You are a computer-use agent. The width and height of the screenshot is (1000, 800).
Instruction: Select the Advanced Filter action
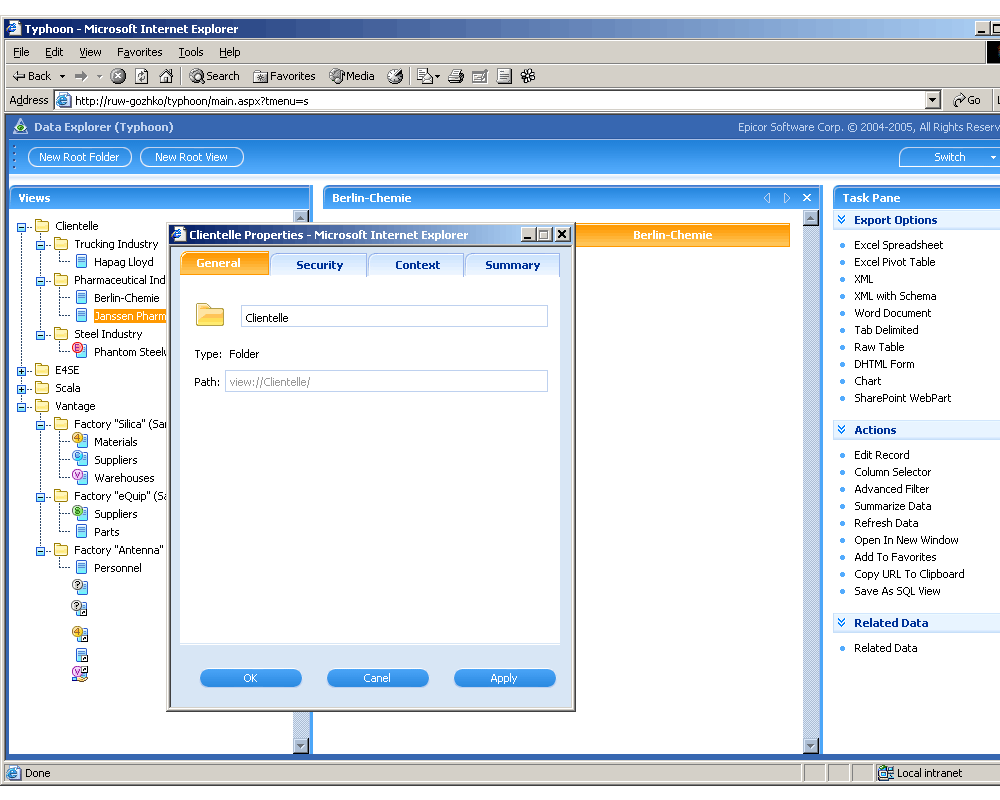891,489
